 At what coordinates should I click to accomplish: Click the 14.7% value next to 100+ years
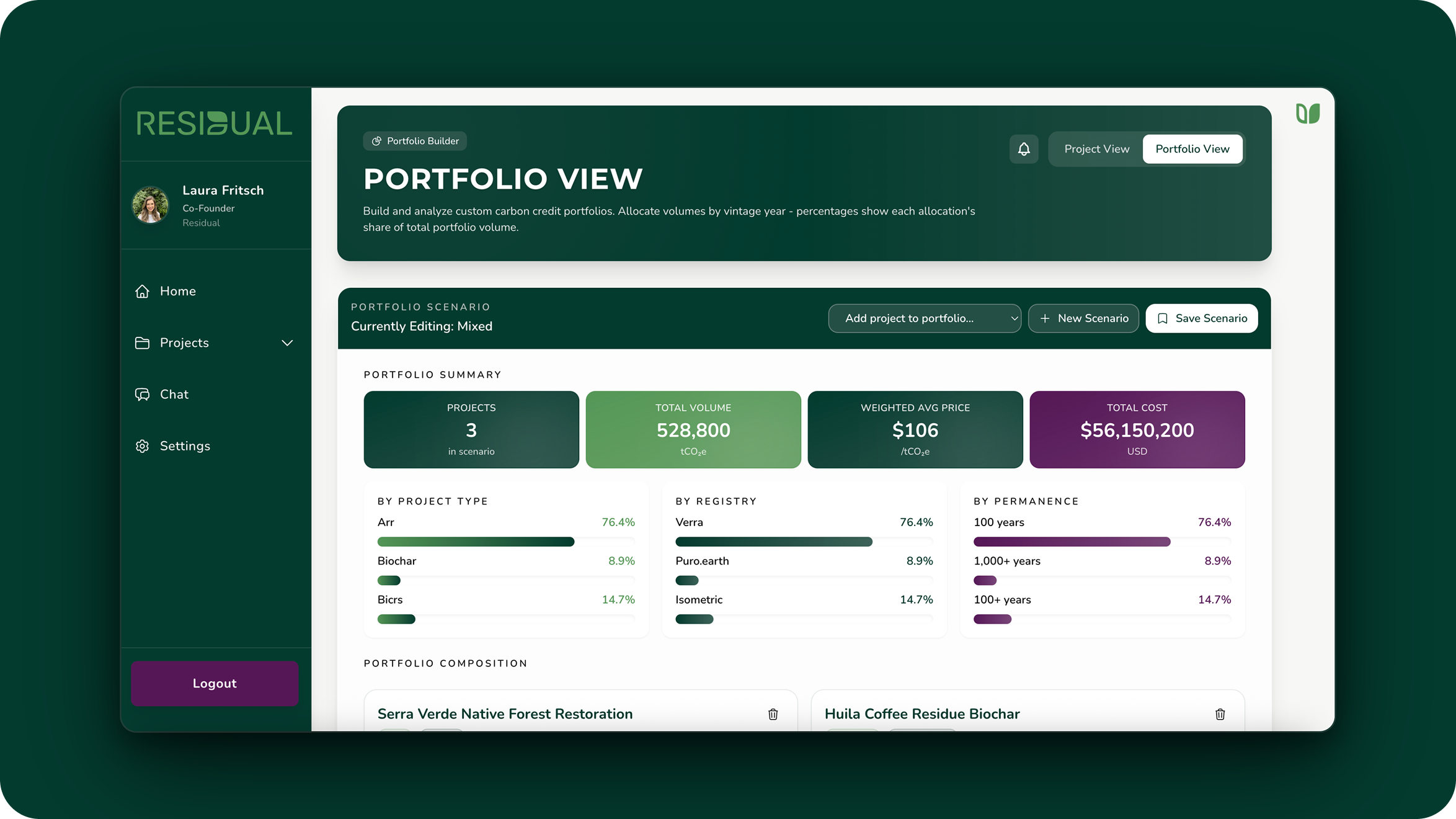tap(1215, 600)
